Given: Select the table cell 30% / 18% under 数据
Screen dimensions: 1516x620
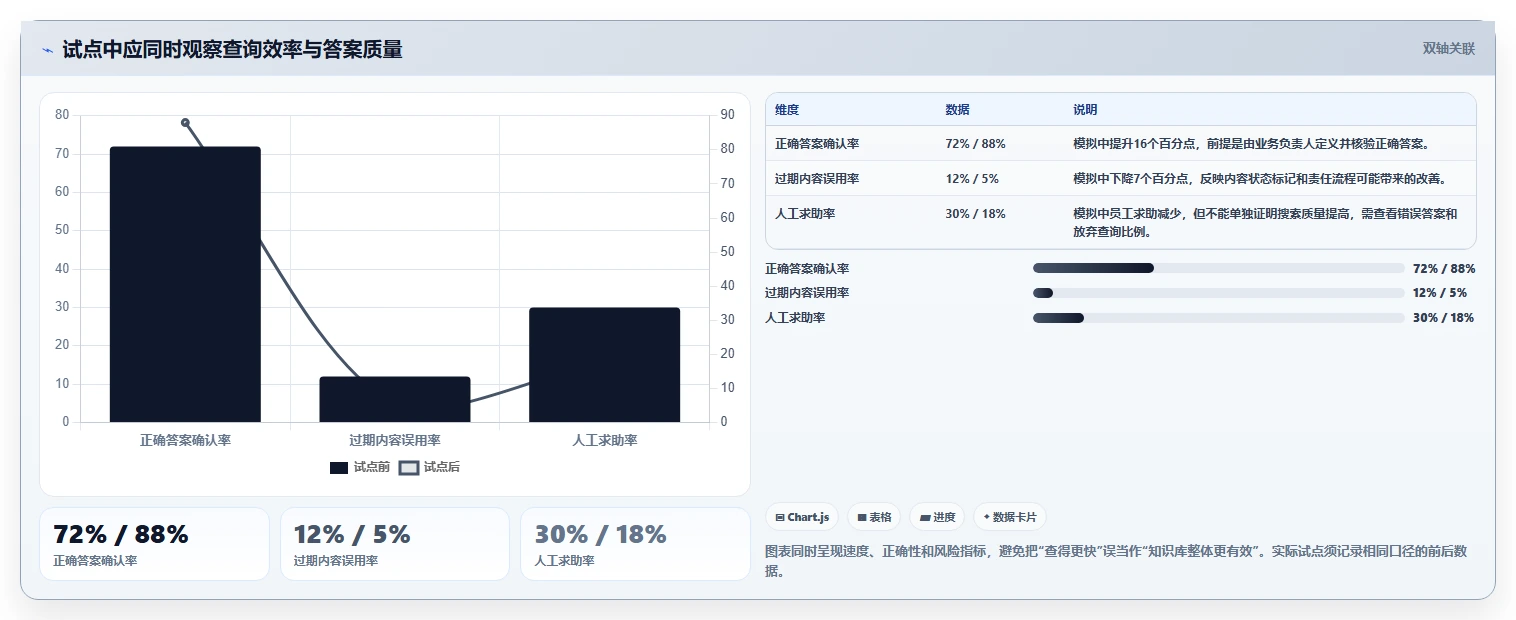Looking at the screenshot, I should pyautogui.click(x=975, y=214).
